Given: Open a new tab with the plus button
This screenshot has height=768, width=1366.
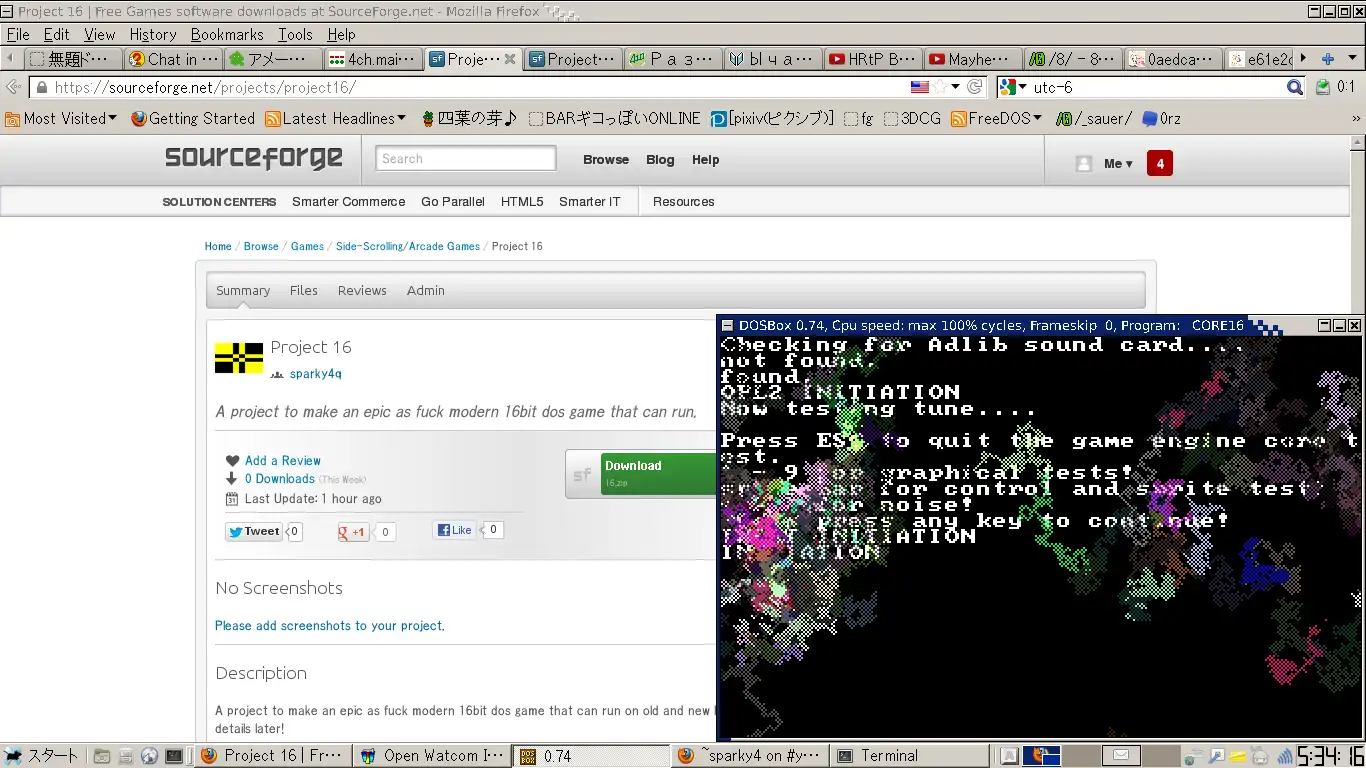Looking at the screenshot, I should coord(1328,59).
